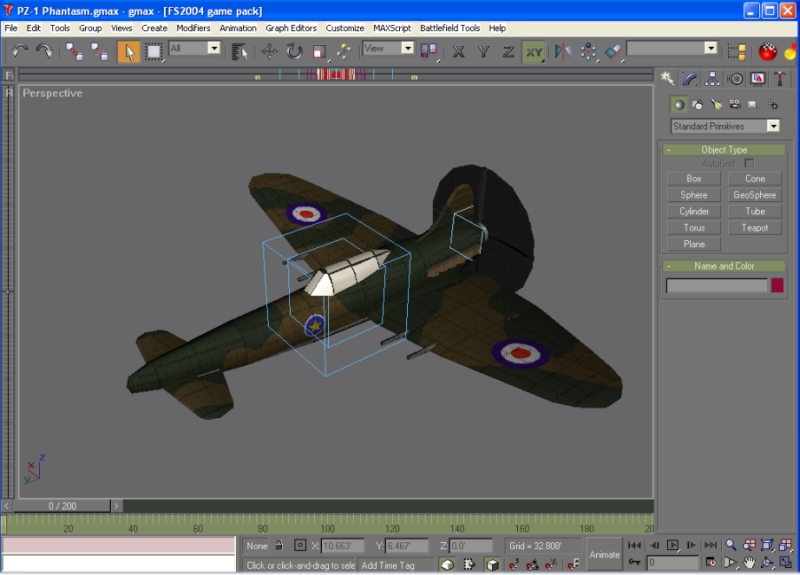The image size is (800, 575).
Task: Toggle the XY axis constraint button
Action: [x=533, y=50]
